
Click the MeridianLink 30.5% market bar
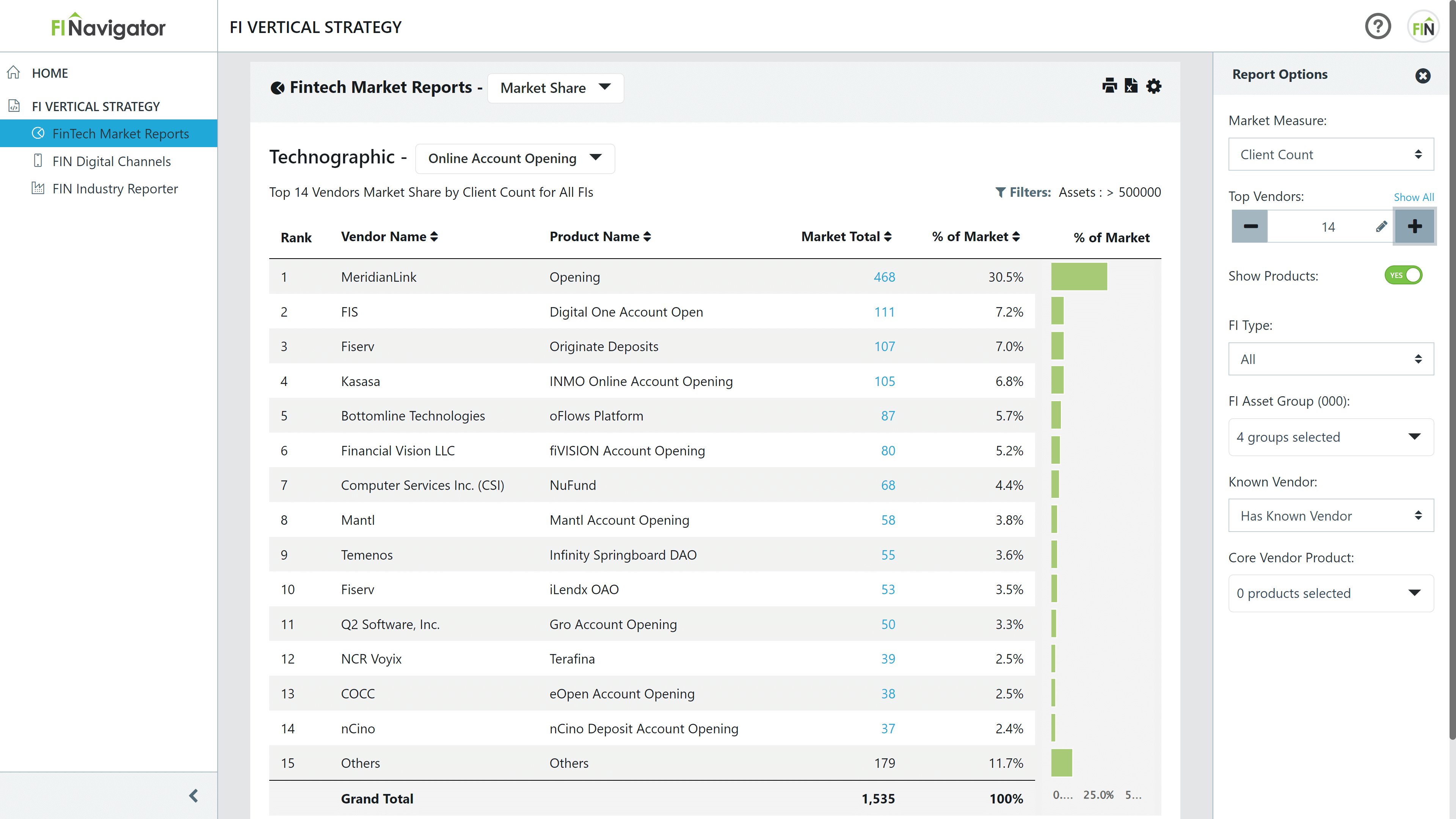[1078, 276]
